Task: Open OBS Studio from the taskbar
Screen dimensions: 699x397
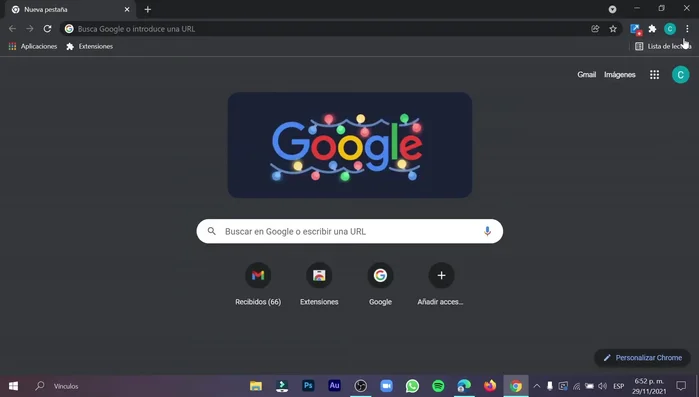Action: [360, 386]
